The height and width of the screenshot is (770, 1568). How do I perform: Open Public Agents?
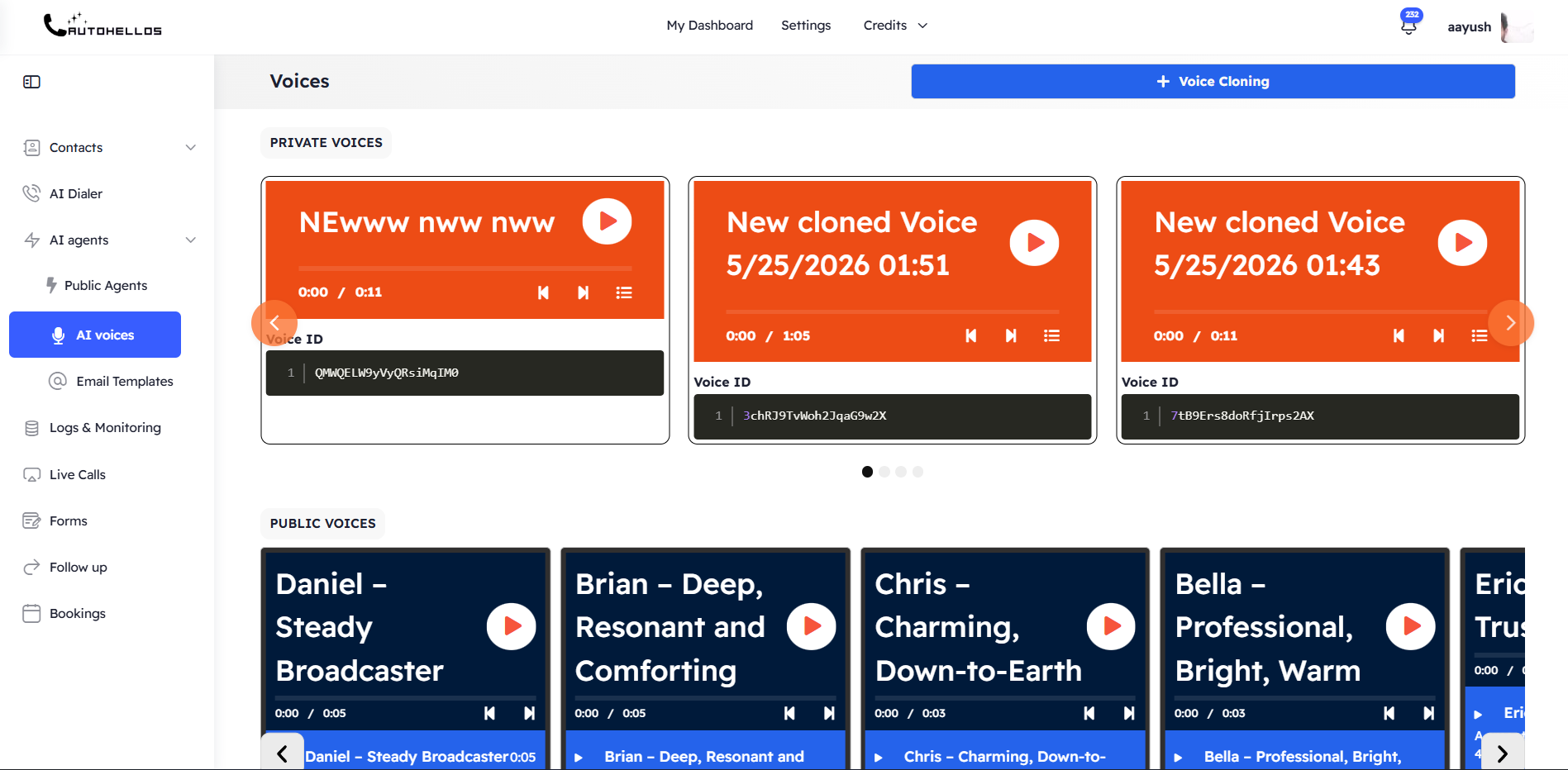pos(106,285)
